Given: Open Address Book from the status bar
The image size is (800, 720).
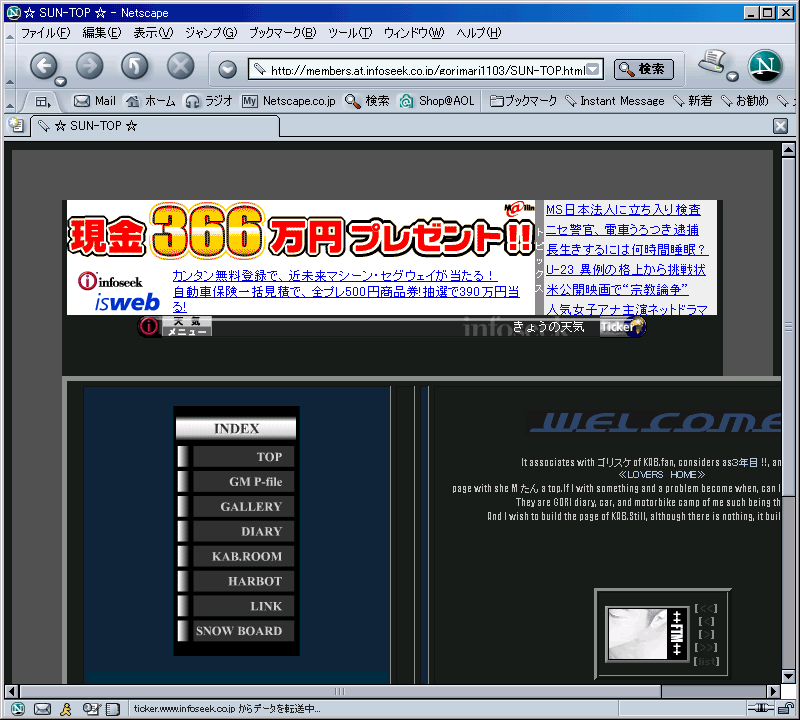Looking at the screenshot, I should tap(113, 708).
